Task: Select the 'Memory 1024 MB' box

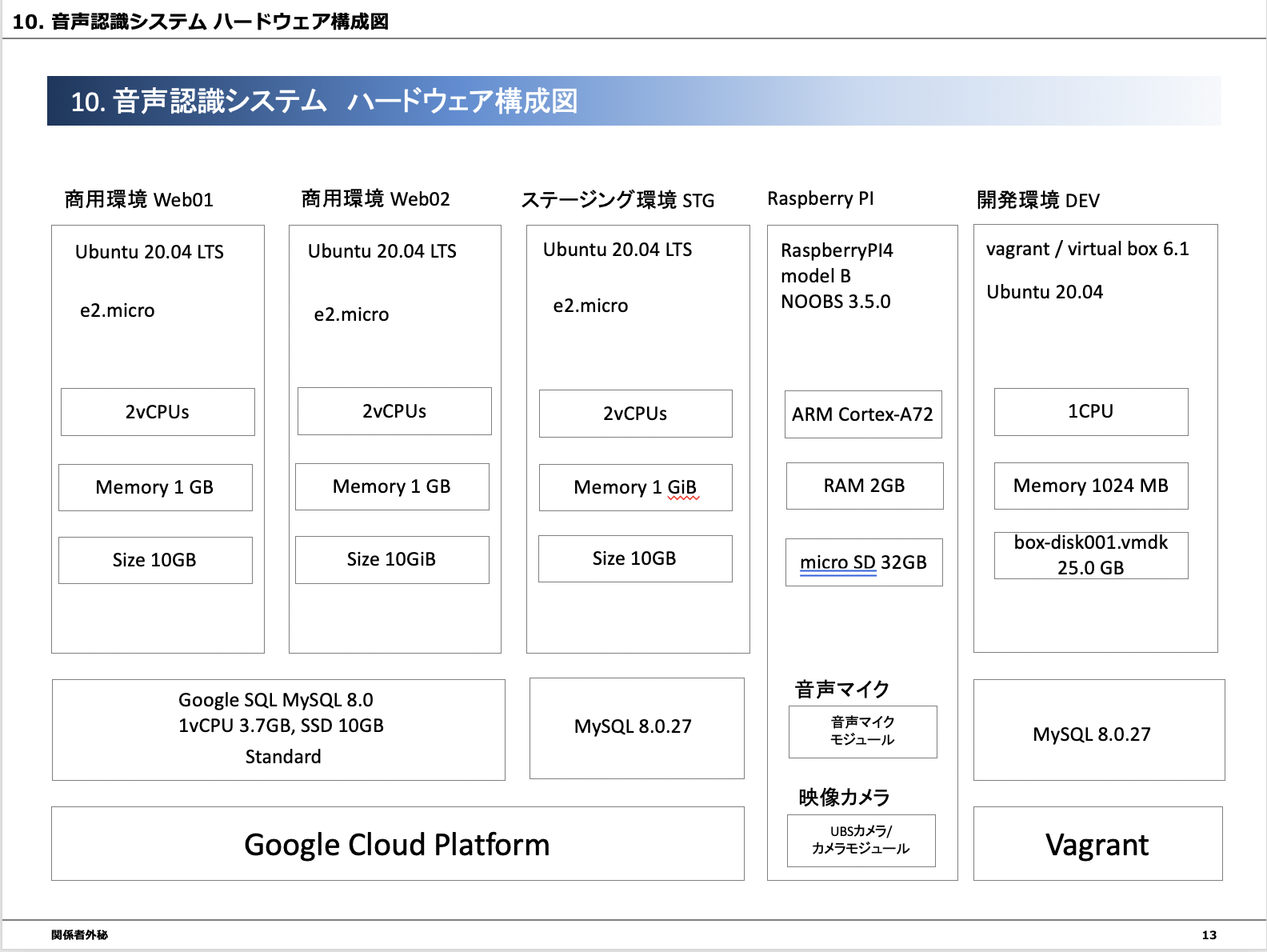Action: [x=1091, y=486]
